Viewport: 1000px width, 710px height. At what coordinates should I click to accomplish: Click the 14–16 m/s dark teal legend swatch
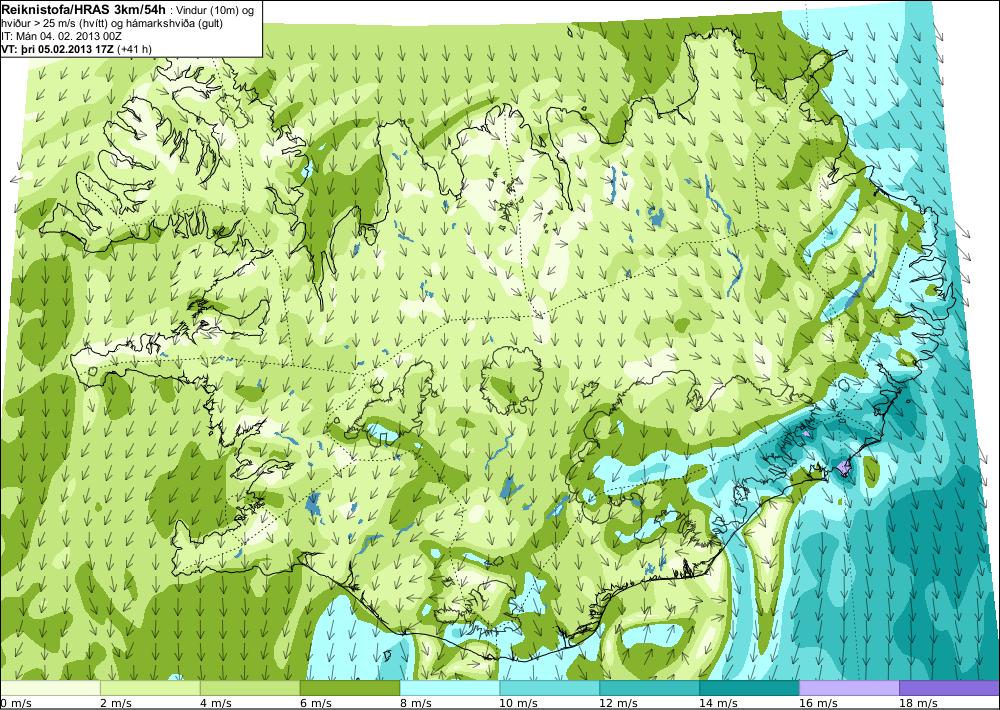pyautogui.click(x=749, y=688)
